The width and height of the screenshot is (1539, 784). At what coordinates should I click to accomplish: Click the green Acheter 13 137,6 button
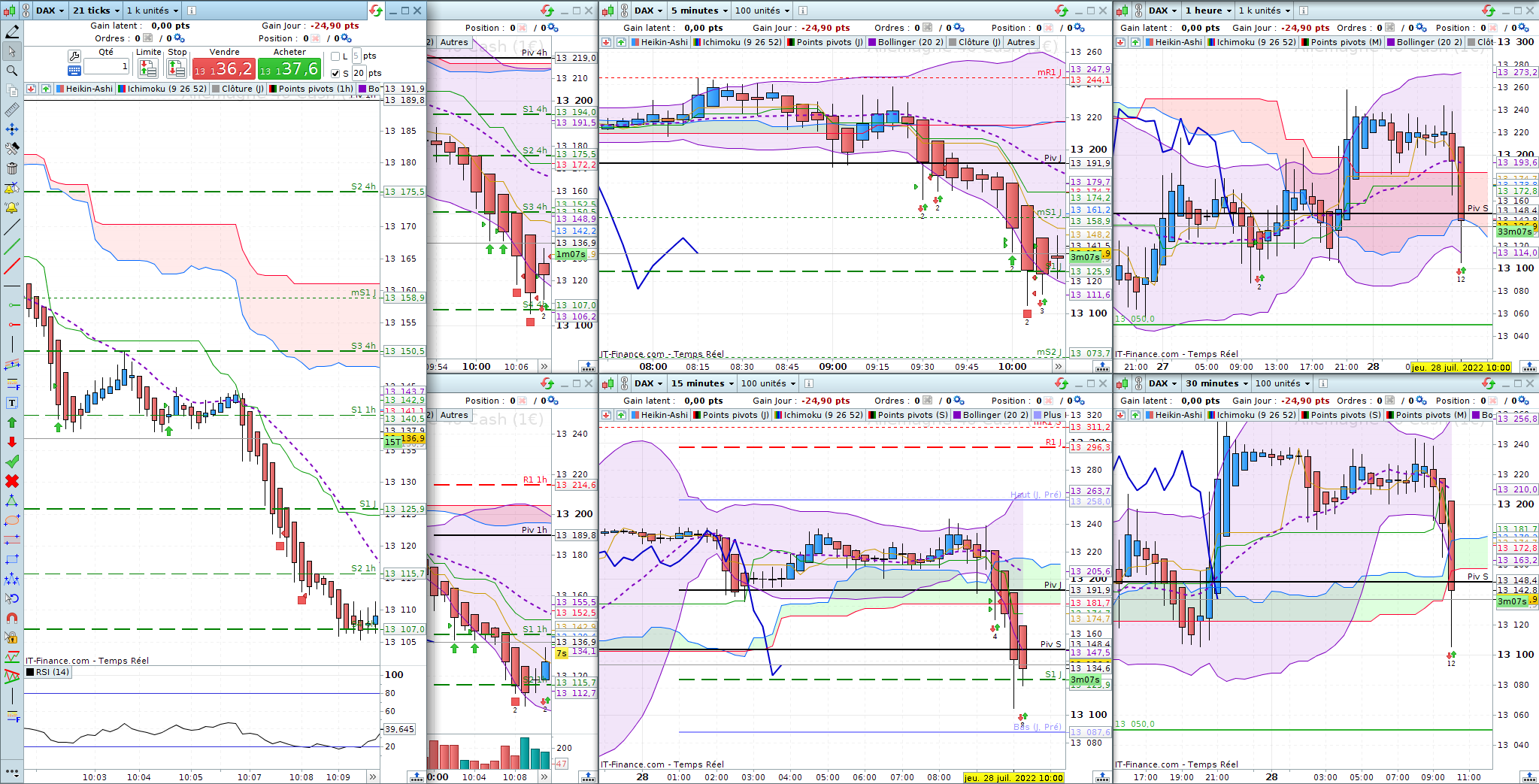pyautogui.click(x=289, y=68)
